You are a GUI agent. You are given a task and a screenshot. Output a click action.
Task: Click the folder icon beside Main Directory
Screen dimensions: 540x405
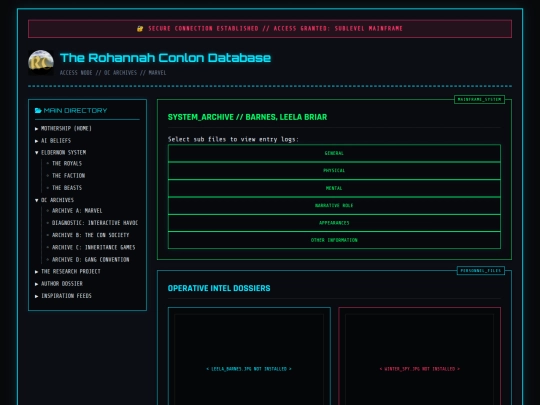point(38,111)
